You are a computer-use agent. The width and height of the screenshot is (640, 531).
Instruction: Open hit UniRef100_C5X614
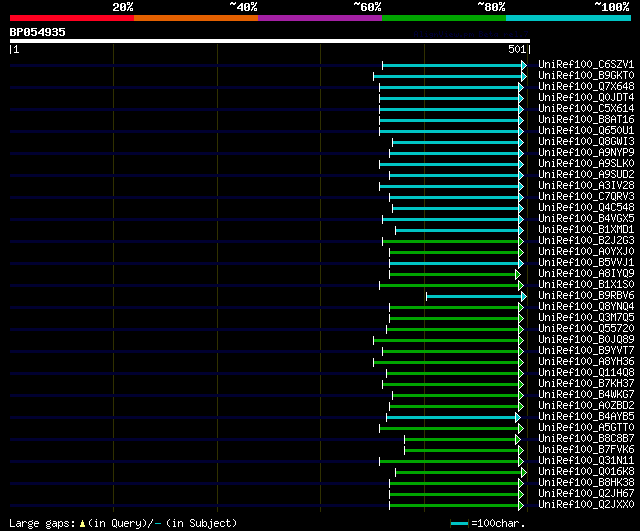(x=586, y=109)
